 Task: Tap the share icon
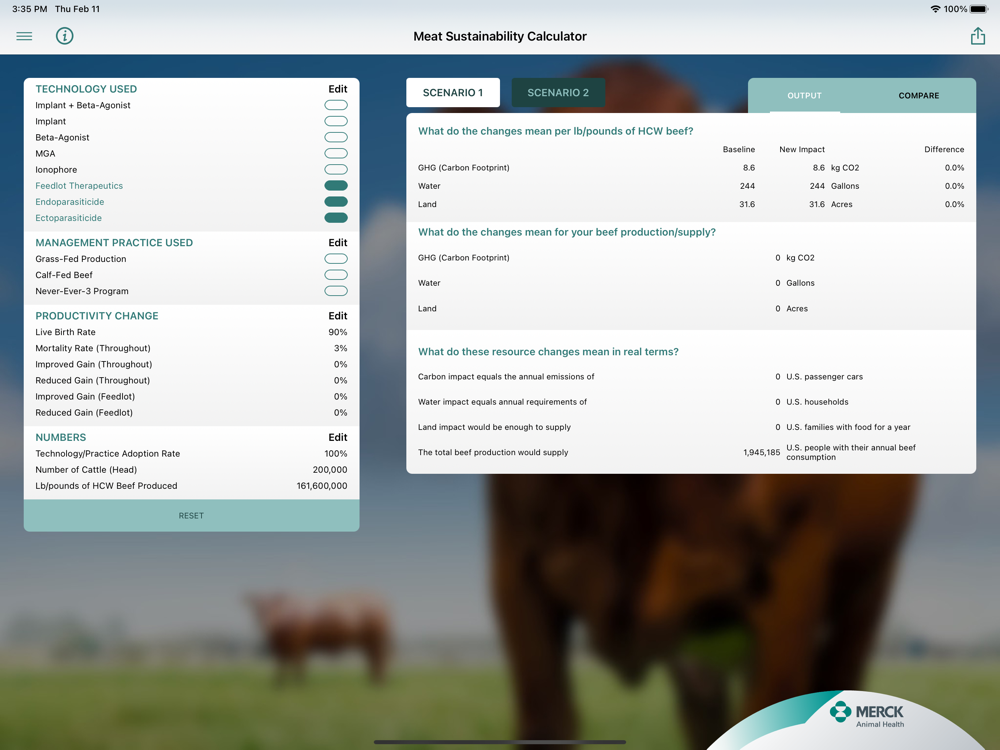[978, 36]
